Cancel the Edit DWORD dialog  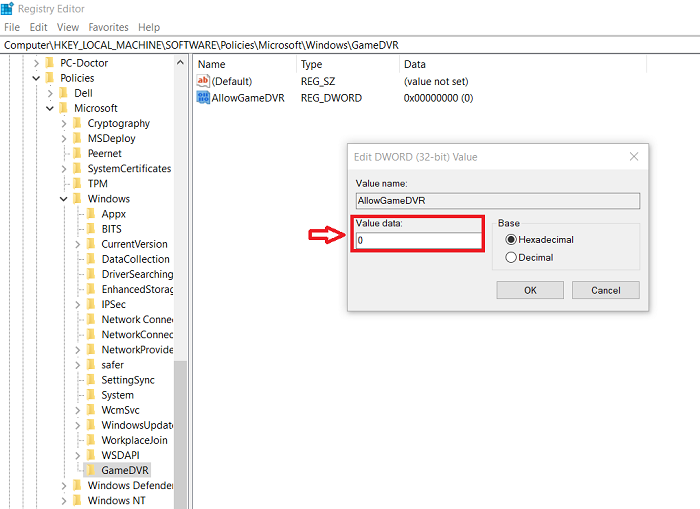pyautogui.click(x=606, y=290)
